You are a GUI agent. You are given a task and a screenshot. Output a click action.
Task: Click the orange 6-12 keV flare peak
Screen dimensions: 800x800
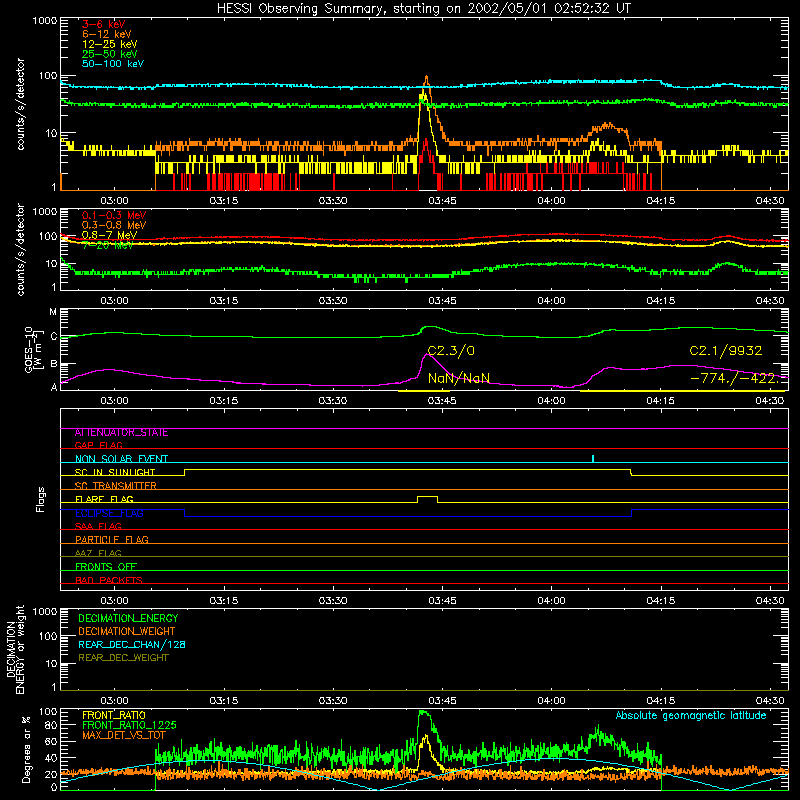point(427,78)
